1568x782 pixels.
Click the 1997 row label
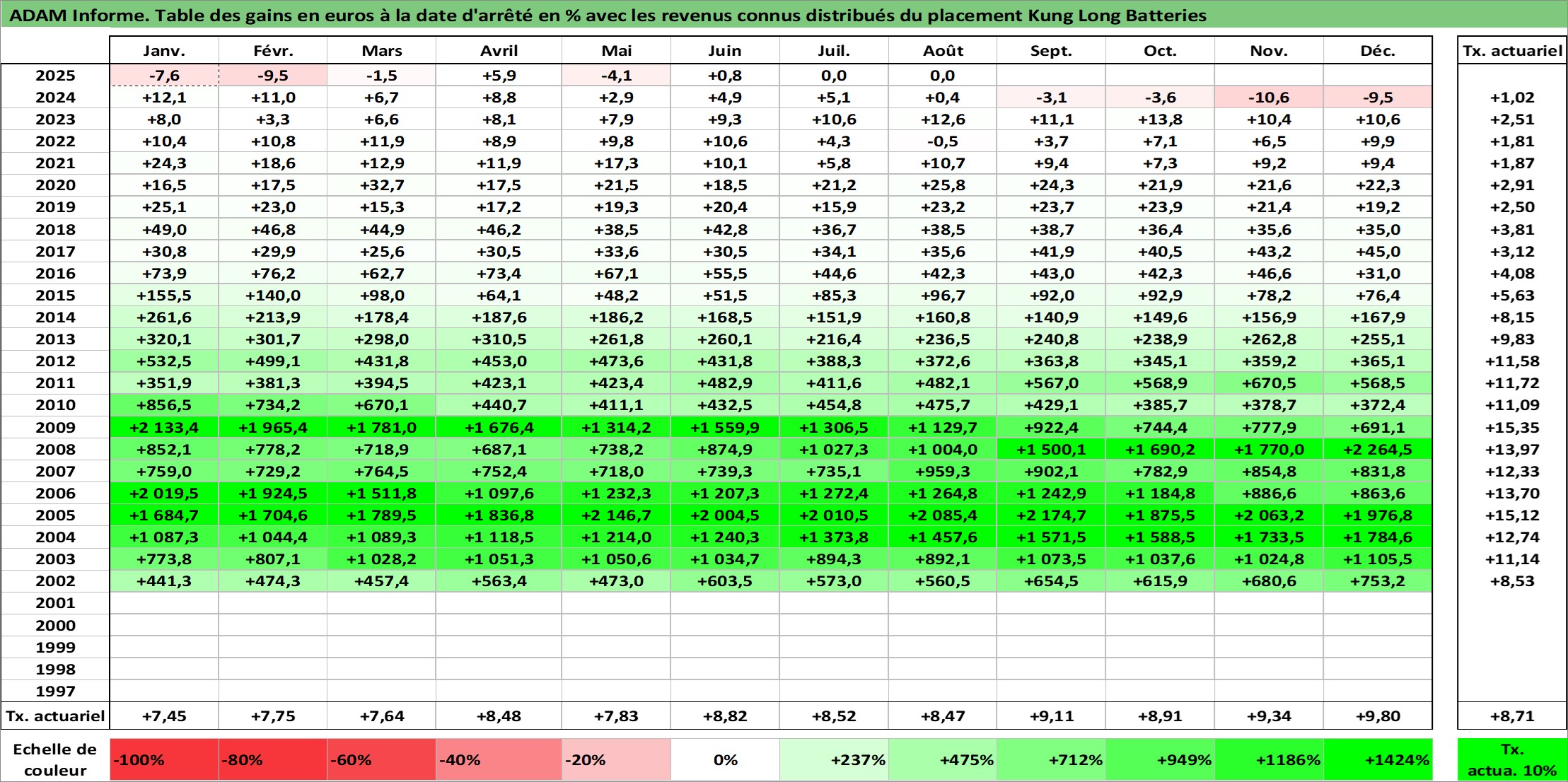point(55,691)
